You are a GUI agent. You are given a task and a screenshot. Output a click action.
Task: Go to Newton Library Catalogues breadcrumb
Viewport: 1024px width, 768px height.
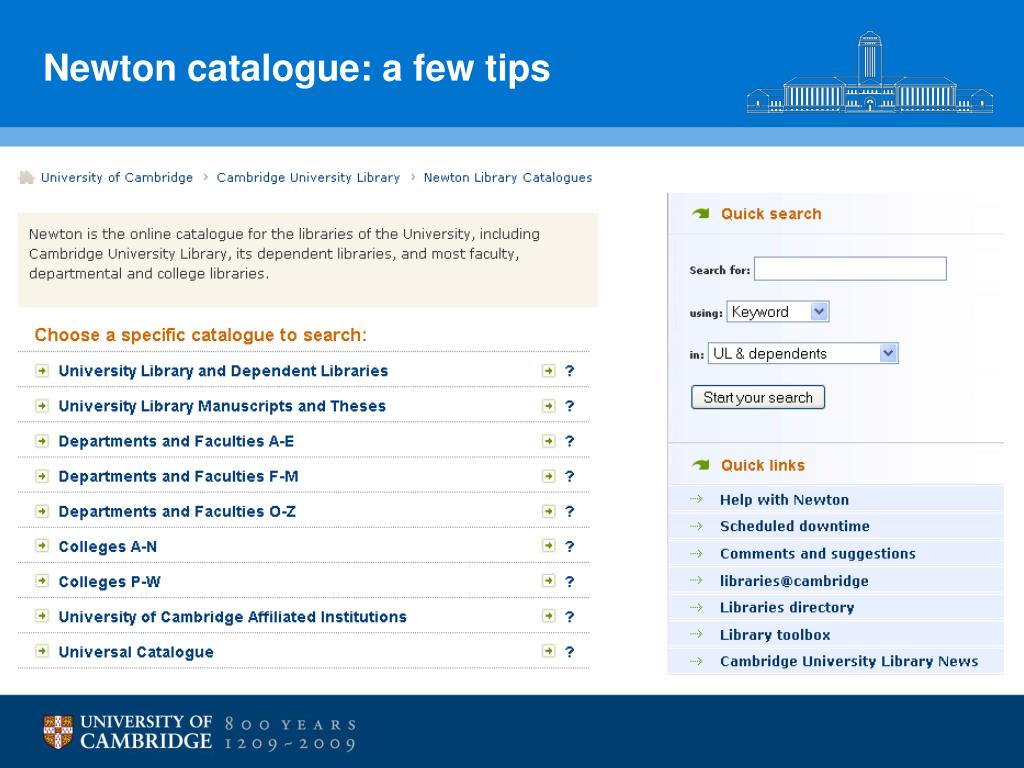pos(508,178)
